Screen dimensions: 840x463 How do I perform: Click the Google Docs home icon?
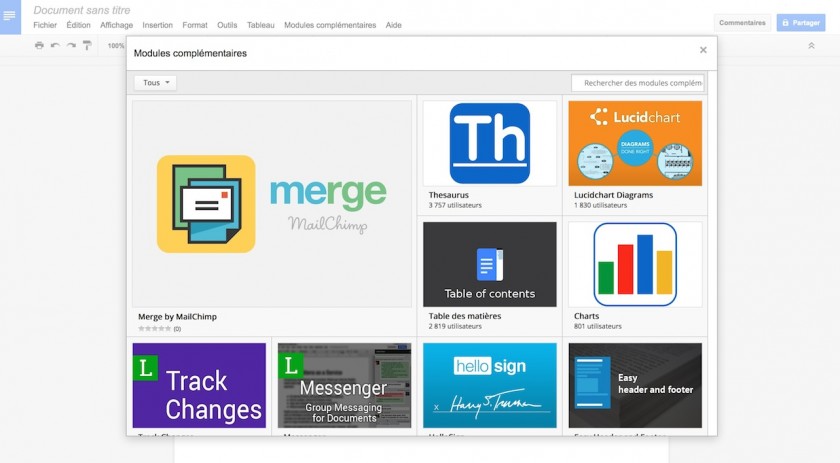10,17
